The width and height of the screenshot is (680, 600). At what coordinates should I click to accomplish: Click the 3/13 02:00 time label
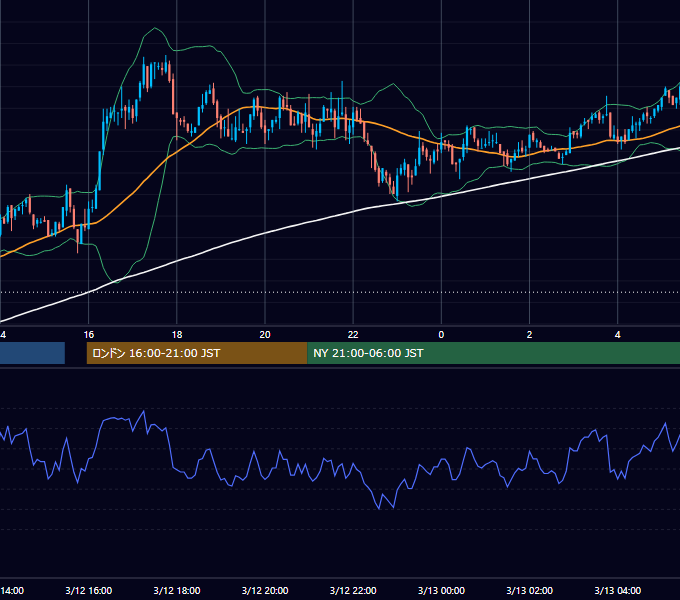tap(530, 590)
